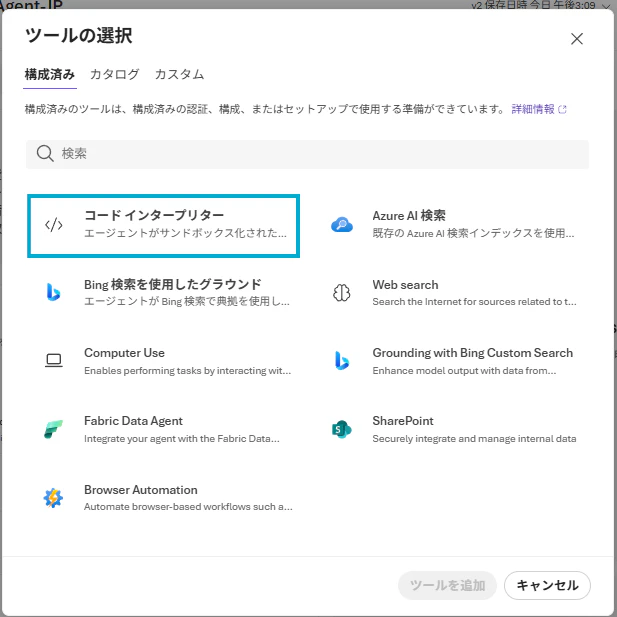Click the SharePoint logo icon

click(x=342, y=429)
